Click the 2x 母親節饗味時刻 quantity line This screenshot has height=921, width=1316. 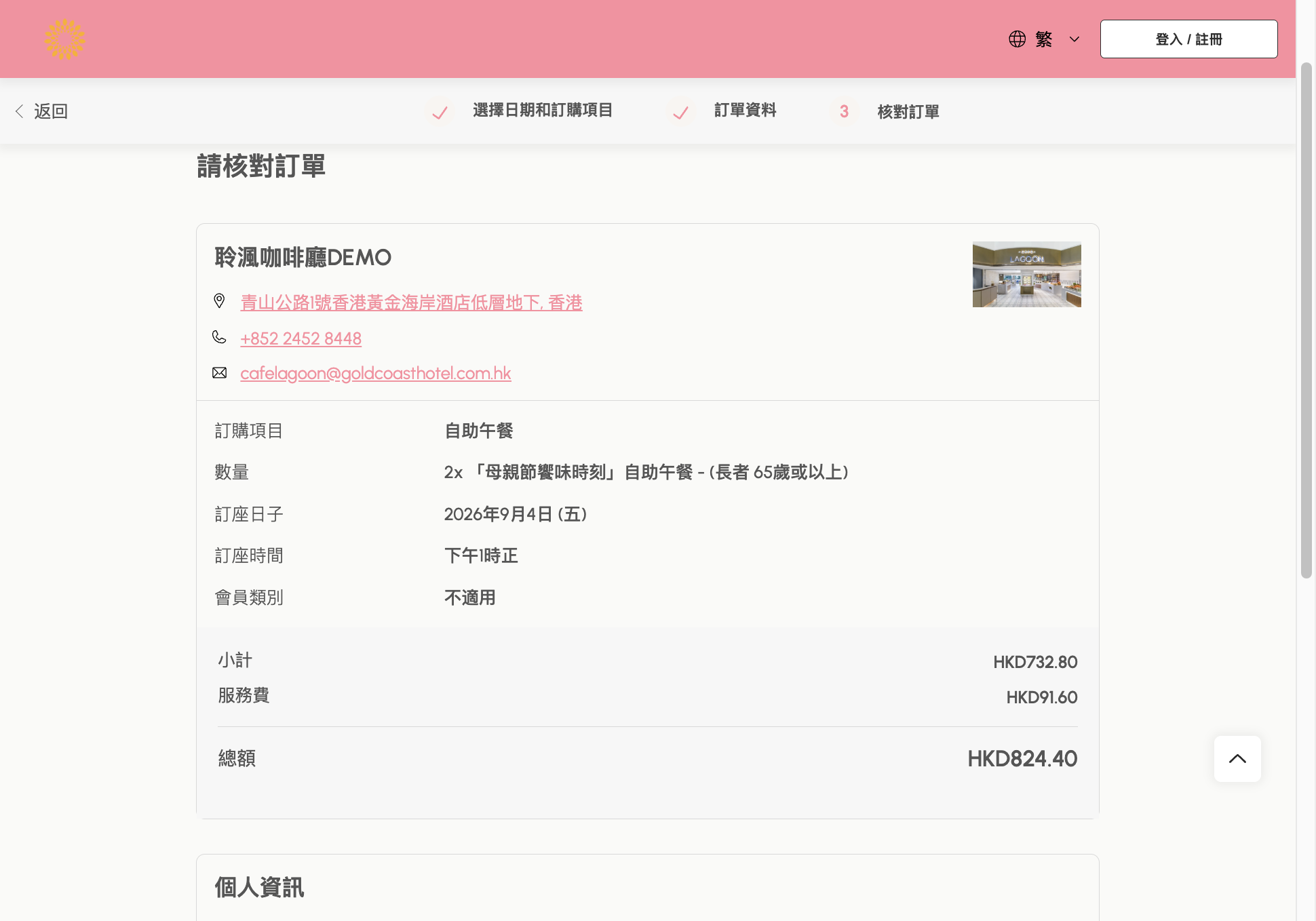646,472
